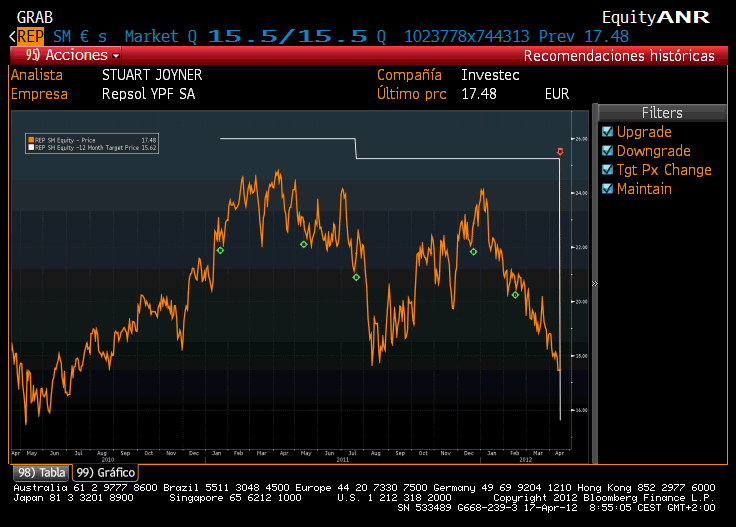Click the green marker near May 2011
This screenshot has width=736, height=527.
point(304,244)
